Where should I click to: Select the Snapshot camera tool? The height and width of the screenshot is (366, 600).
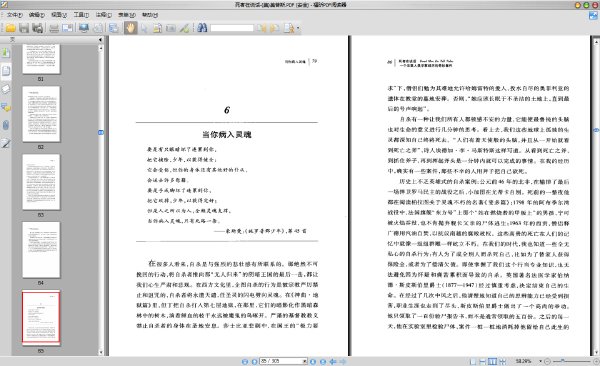point(171,28)
